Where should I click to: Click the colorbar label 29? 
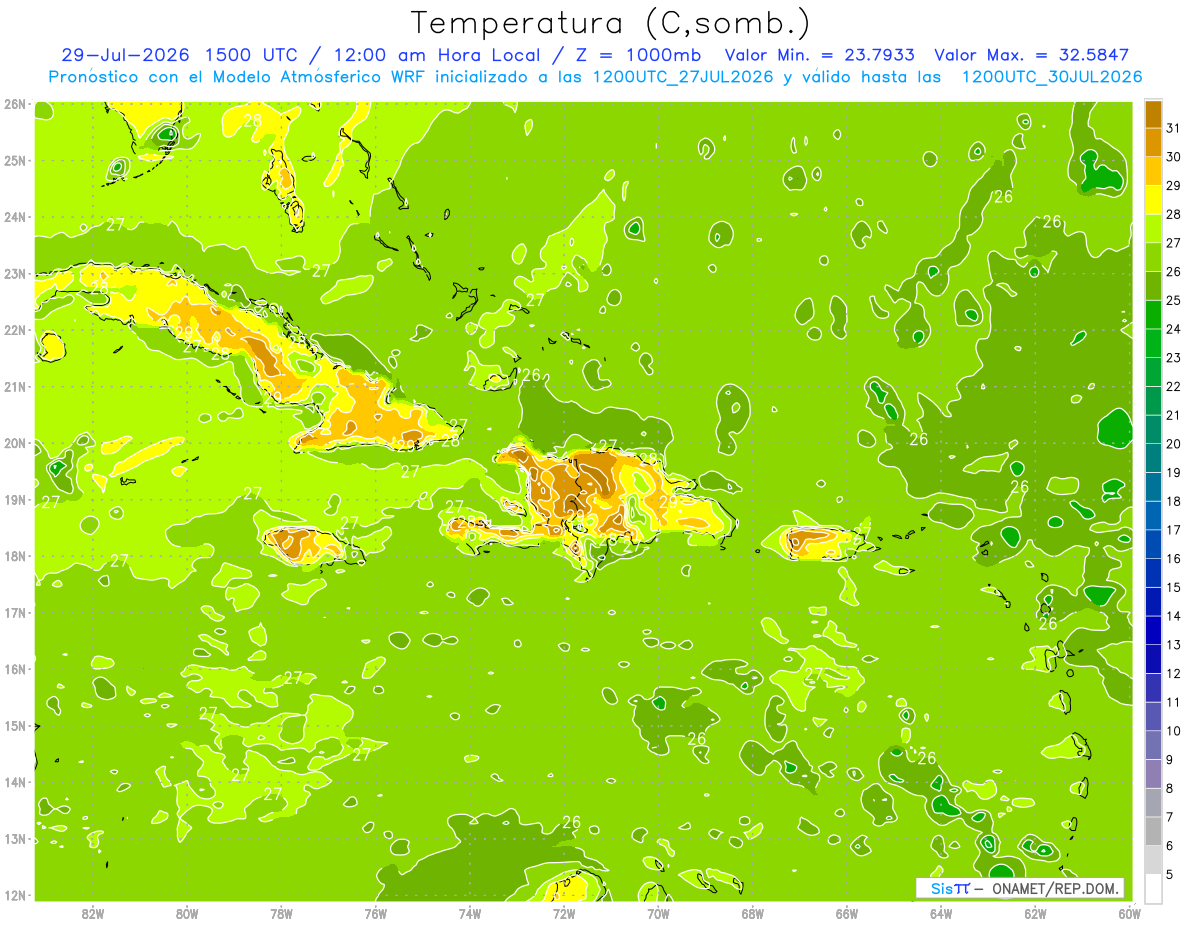(x=1174, y=185)
